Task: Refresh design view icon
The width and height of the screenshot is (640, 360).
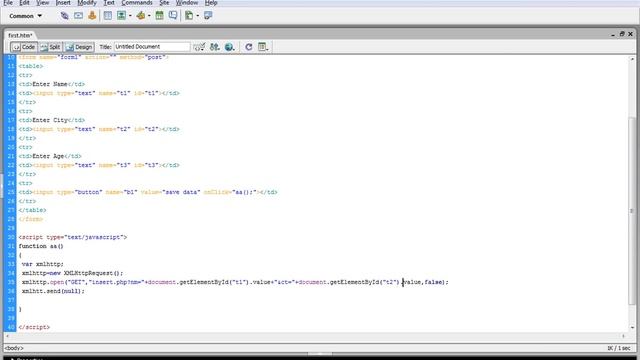Action: pos(249,47)
